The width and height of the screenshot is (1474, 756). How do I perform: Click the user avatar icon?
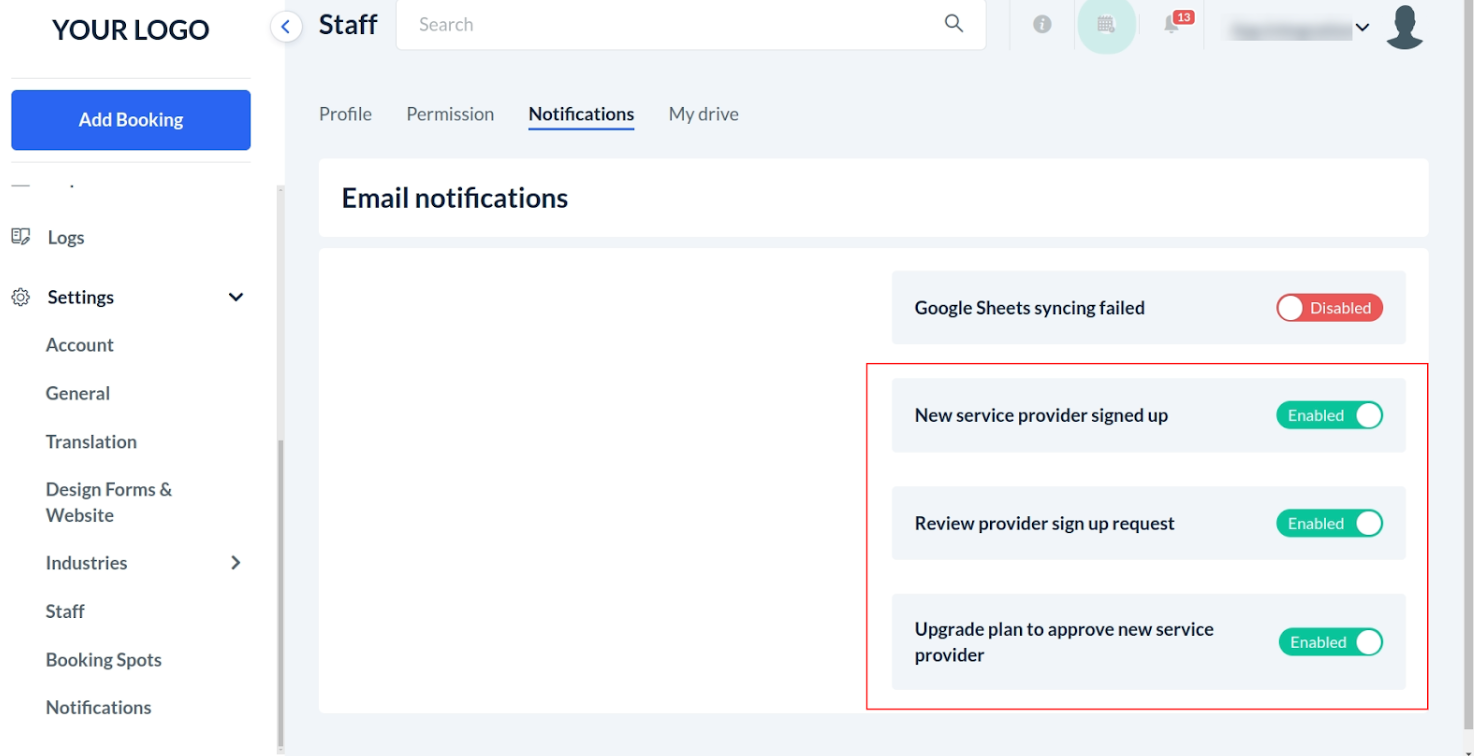point(1404,27)
